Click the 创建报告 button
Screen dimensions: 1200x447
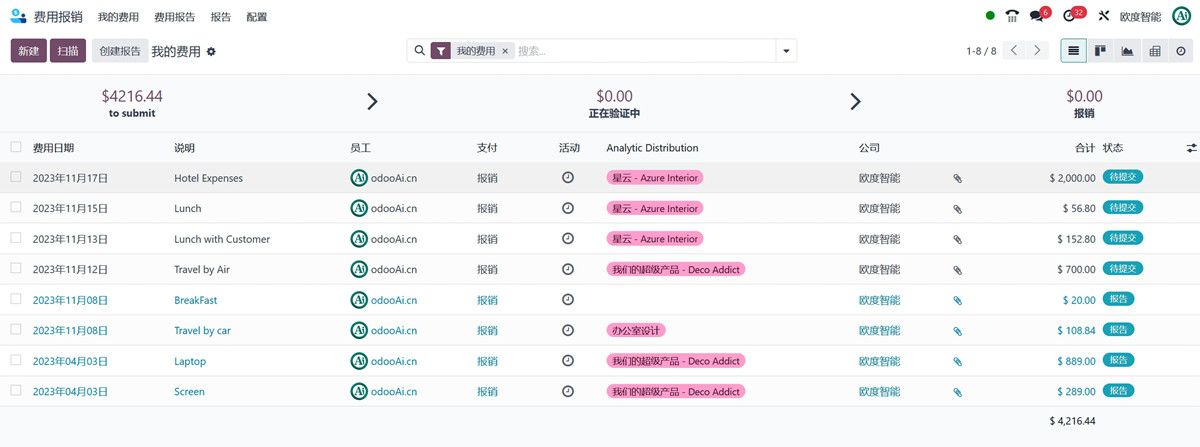(x=120, y=51)
